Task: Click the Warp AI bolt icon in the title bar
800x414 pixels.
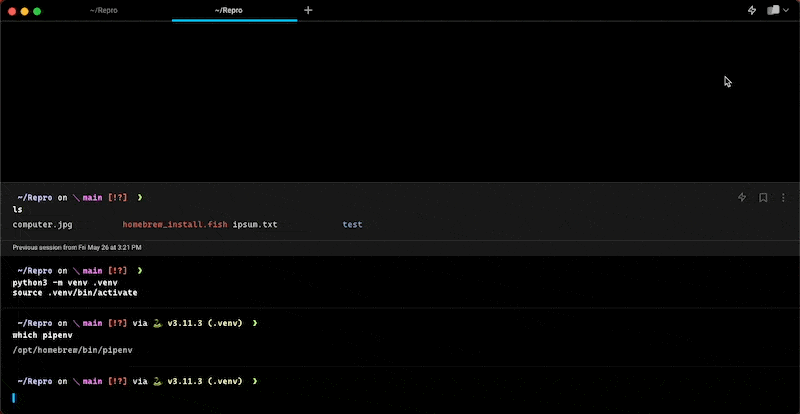Action: (752, 10)
